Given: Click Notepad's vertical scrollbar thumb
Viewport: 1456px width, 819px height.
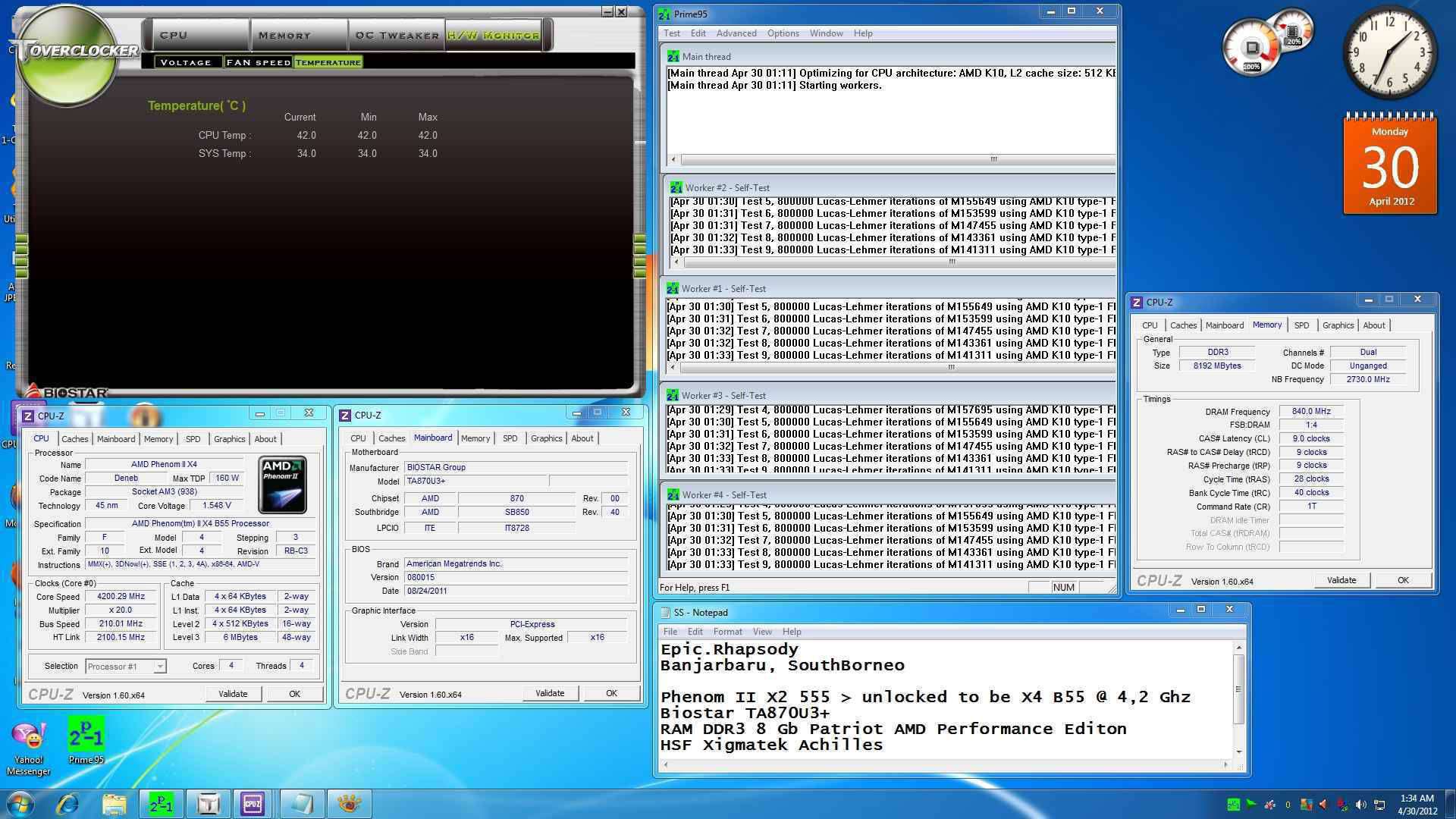Looking at the screenshot, I should coord(1238,689).
